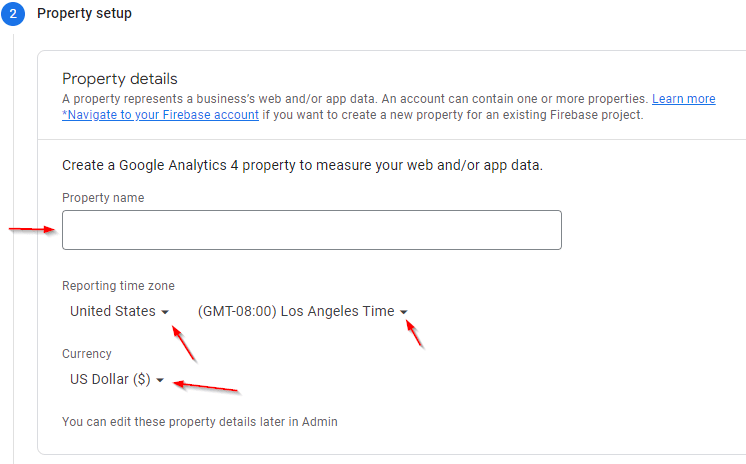The height and width of the screenshot is (464, 746).
Task: Click the caret arrow beside United States
Action: [165, 312]
